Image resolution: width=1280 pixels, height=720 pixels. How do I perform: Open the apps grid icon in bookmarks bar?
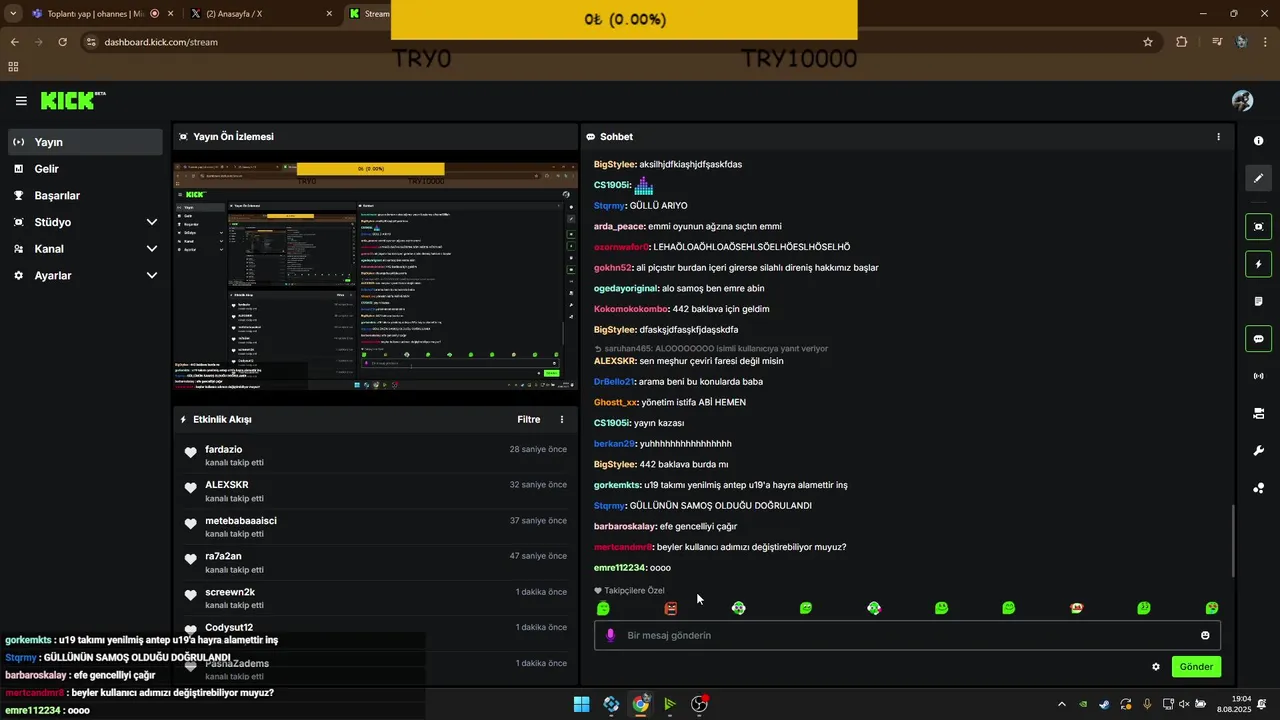click(x=13, y=67)
